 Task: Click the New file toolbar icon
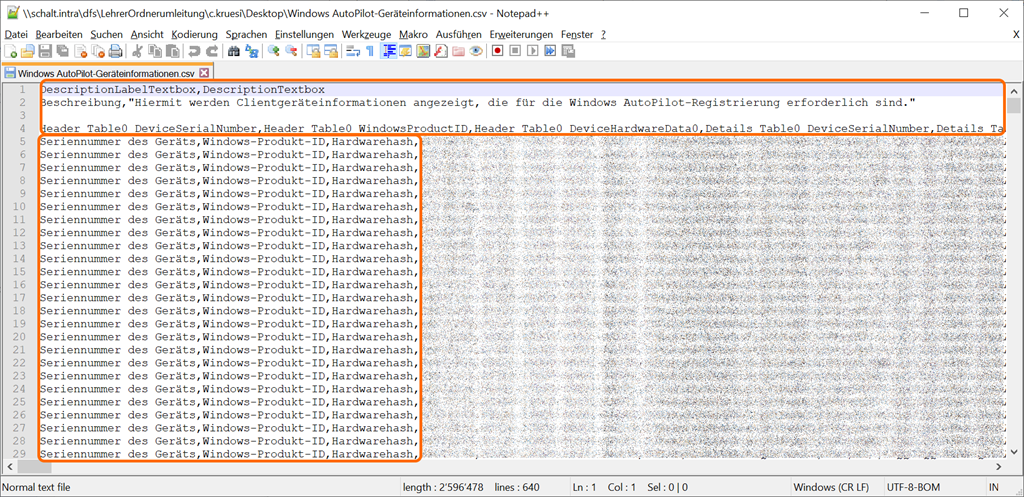click(x=10, y=51)
